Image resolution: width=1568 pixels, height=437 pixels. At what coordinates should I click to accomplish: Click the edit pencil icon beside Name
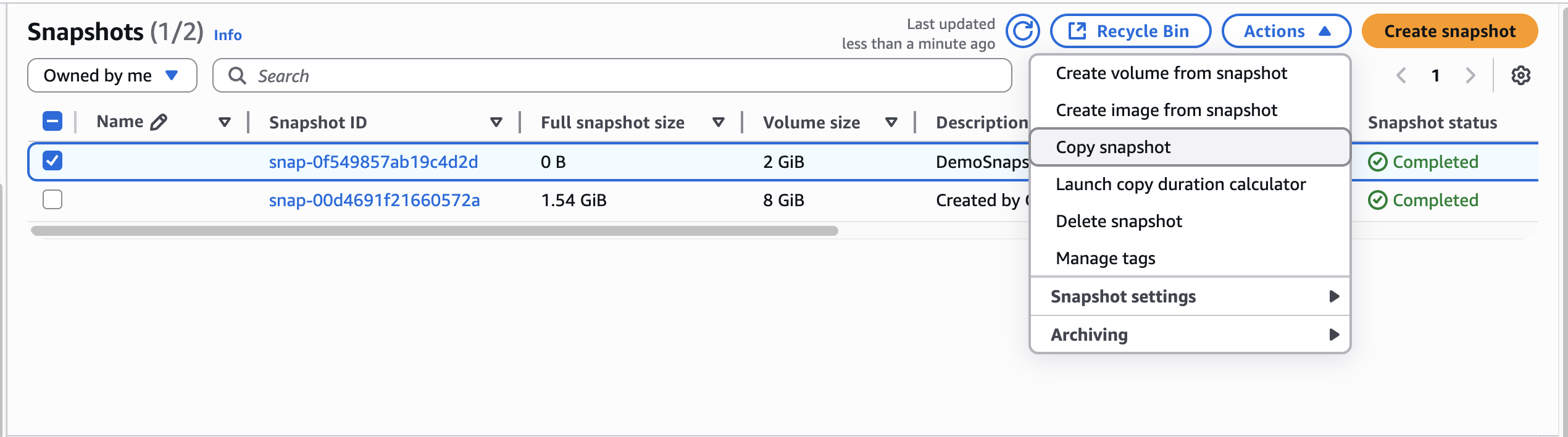click(159, 122)
